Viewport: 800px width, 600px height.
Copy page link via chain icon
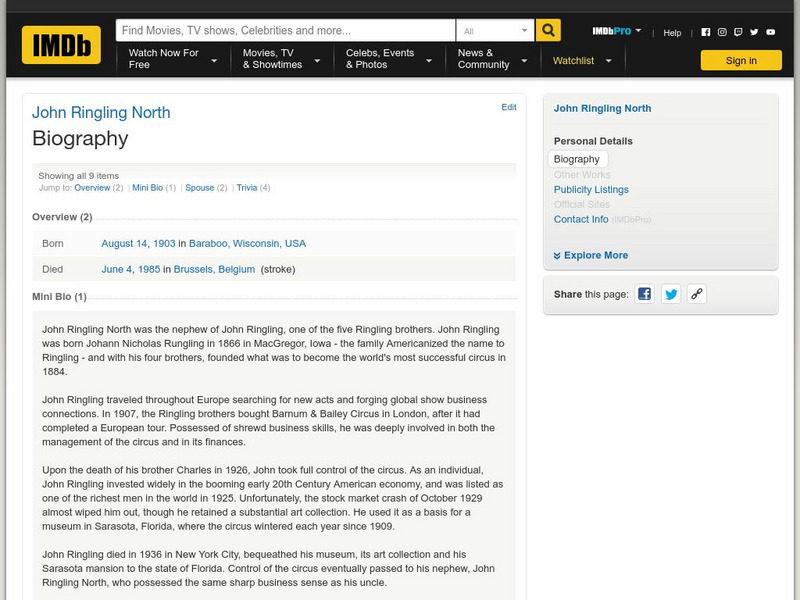[697, 294]
